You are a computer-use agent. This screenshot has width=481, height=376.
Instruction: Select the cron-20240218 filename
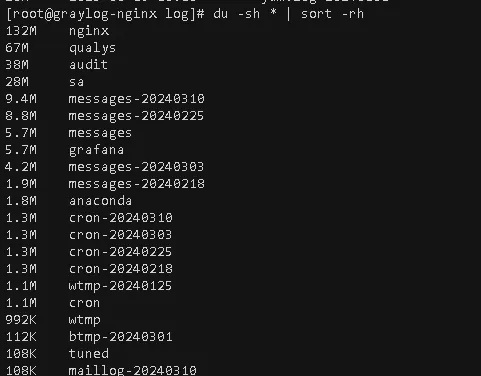pos(121,269)
